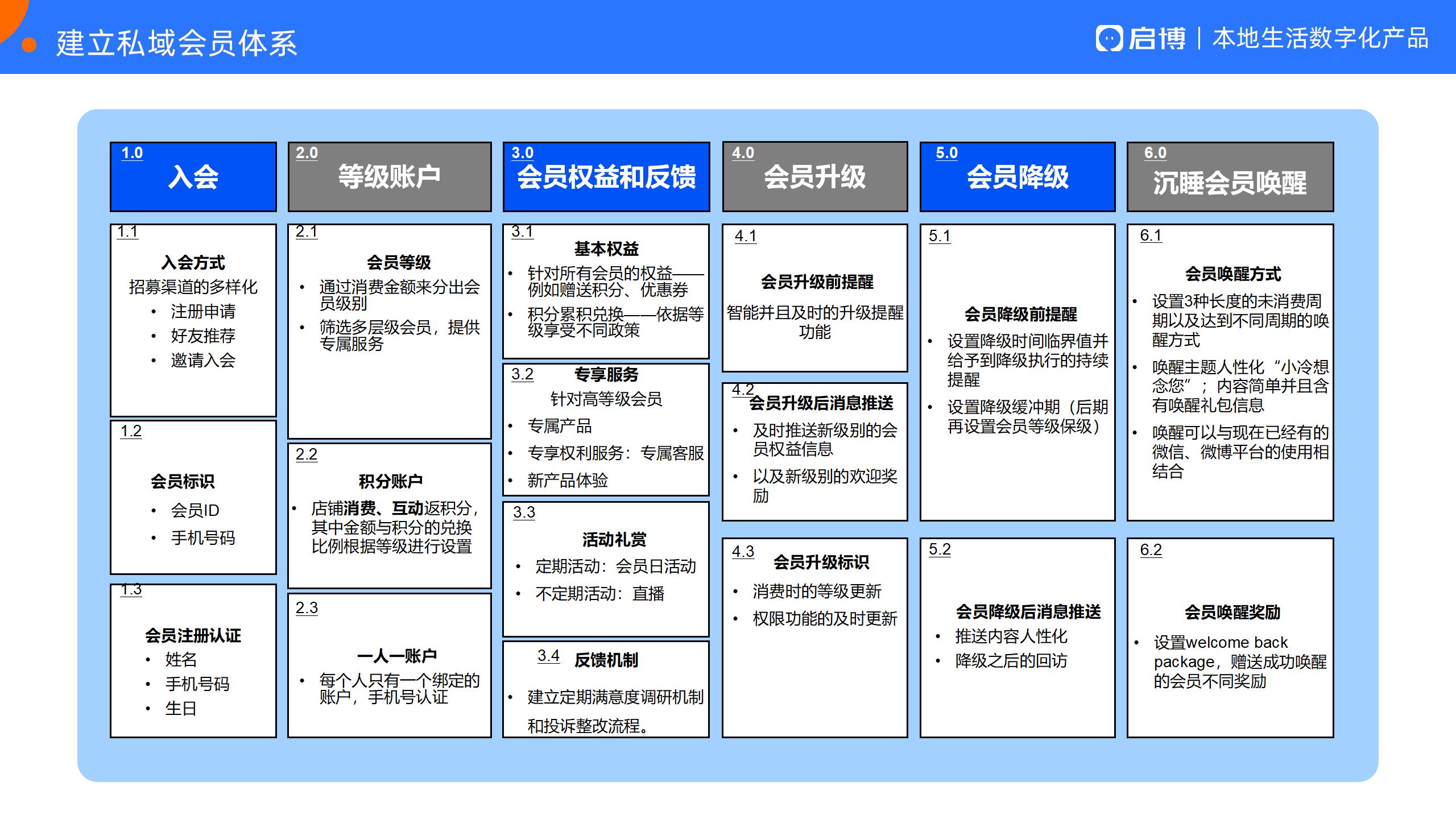Click the 4.3 会员升级标识 card

814,637
